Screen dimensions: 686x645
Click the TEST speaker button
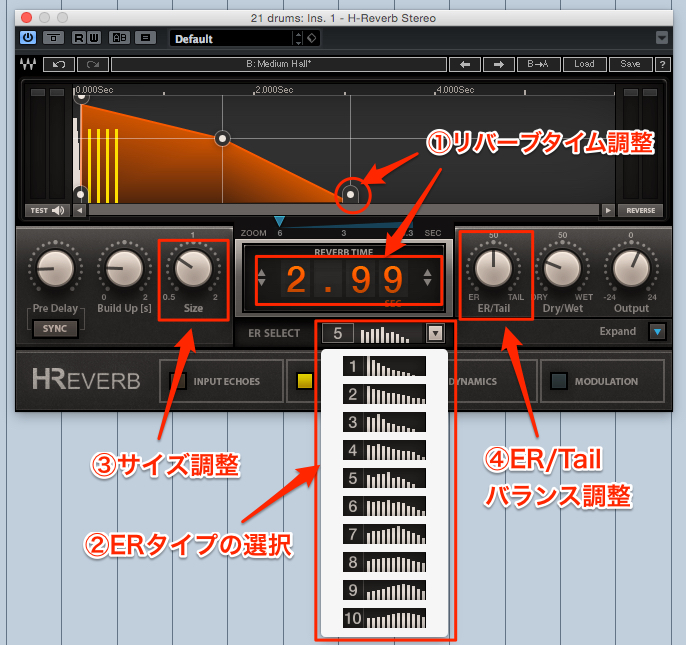47,210
